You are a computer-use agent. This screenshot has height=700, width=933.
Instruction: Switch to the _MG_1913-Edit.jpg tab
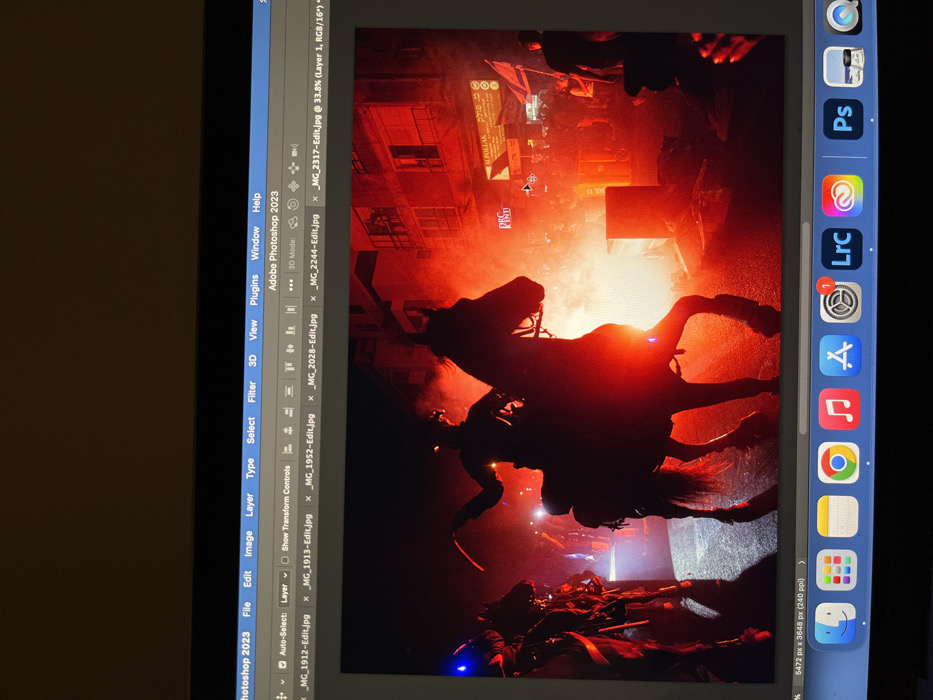307,551
